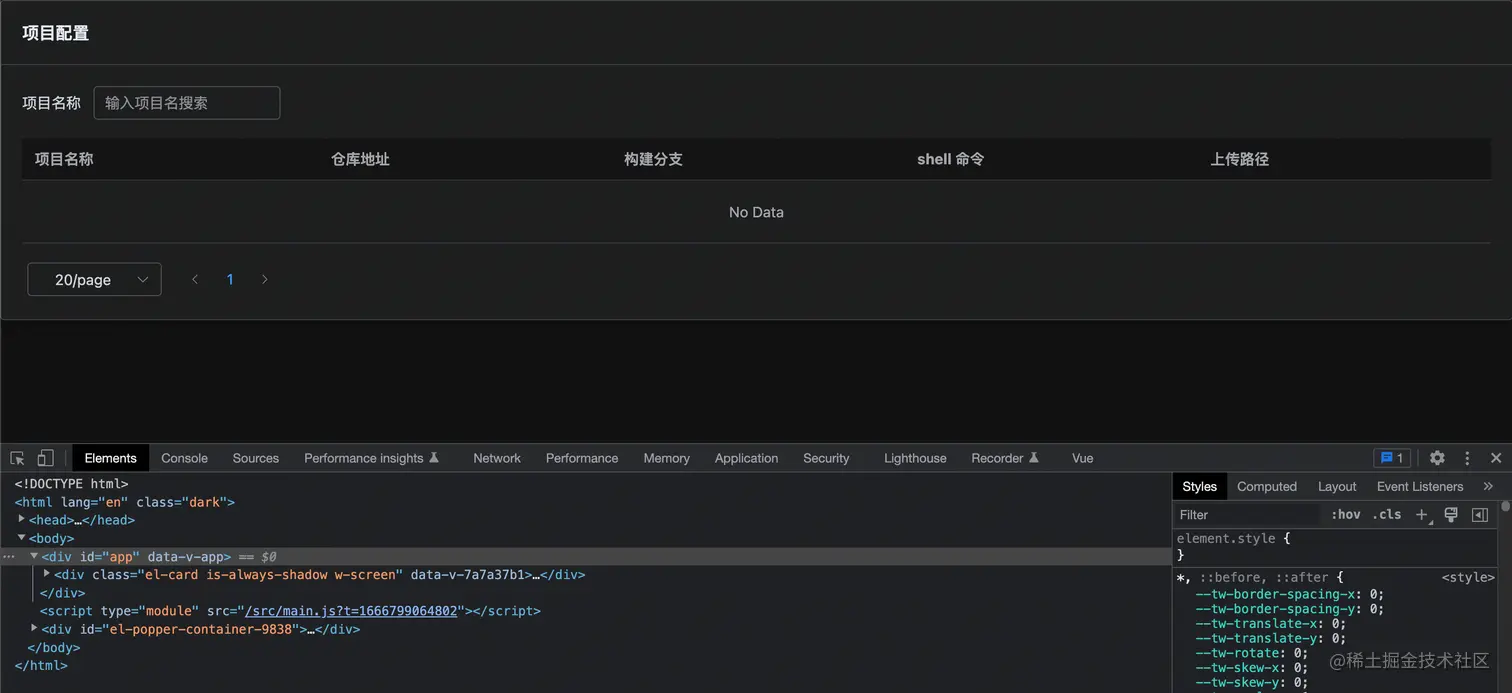
Task: Open the Security tab
Action: [x=826, y=458]
